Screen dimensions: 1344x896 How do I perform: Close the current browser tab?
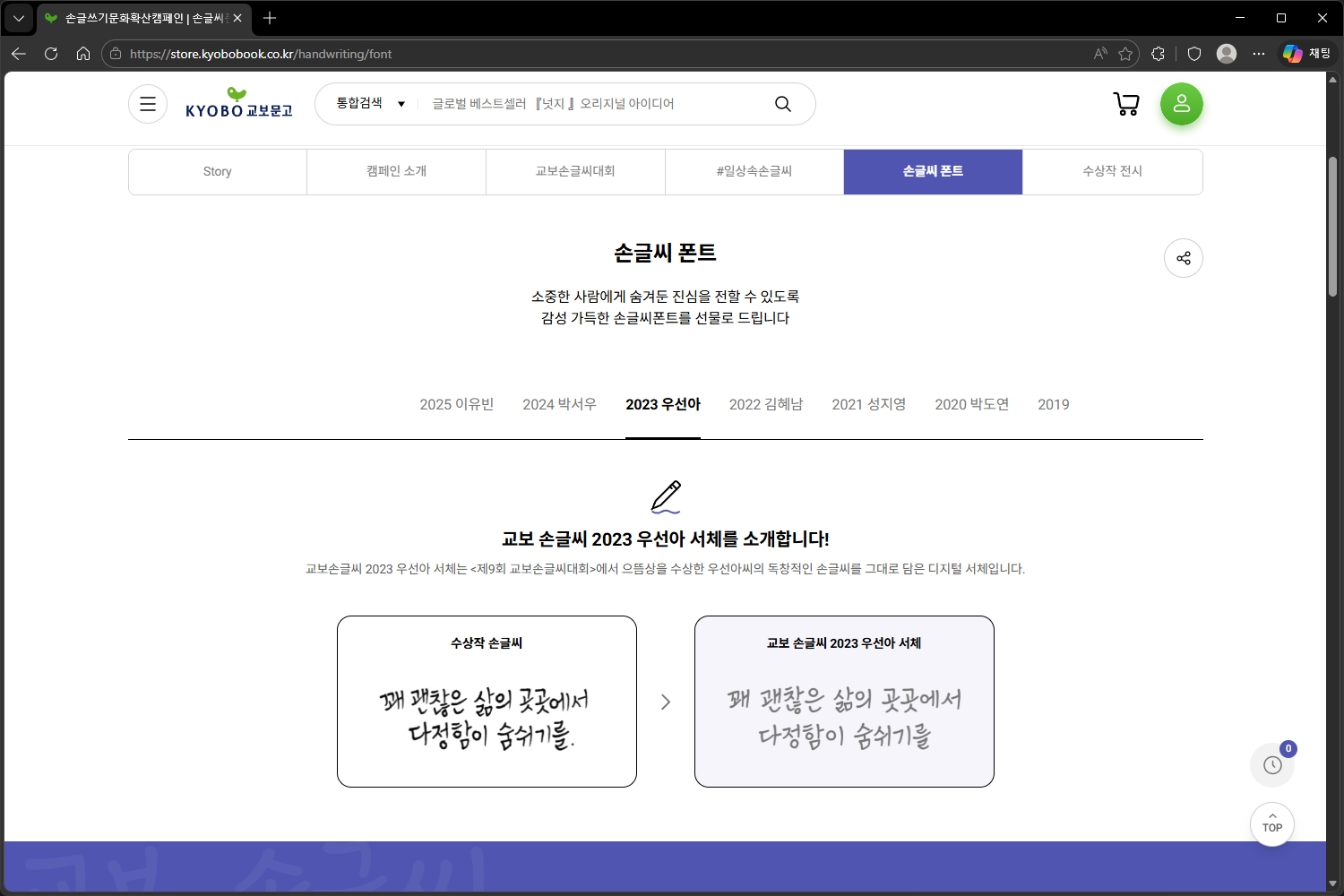(x=237, y=18)
